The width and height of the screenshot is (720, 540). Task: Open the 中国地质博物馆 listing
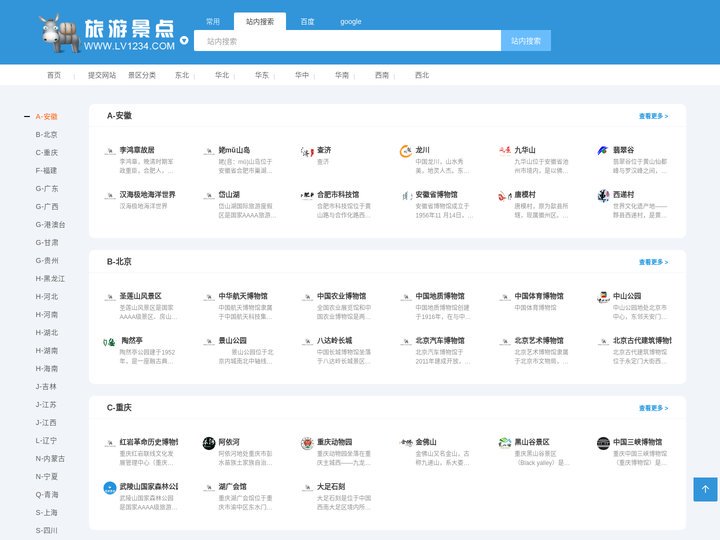pyautogui.click(x=440, y=296)
